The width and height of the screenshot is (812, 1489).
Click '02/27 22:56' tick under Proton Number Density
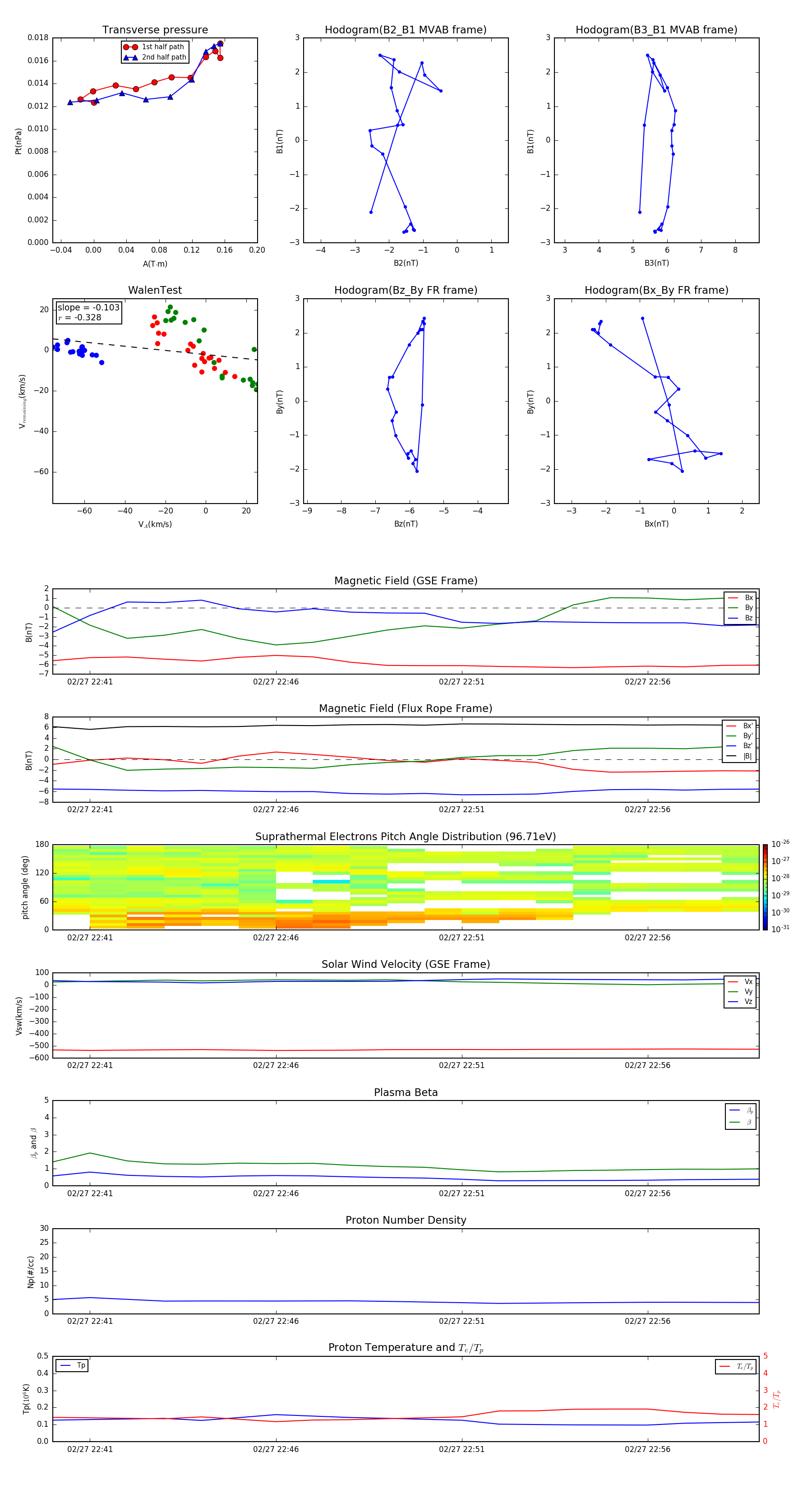(647, 1321)
